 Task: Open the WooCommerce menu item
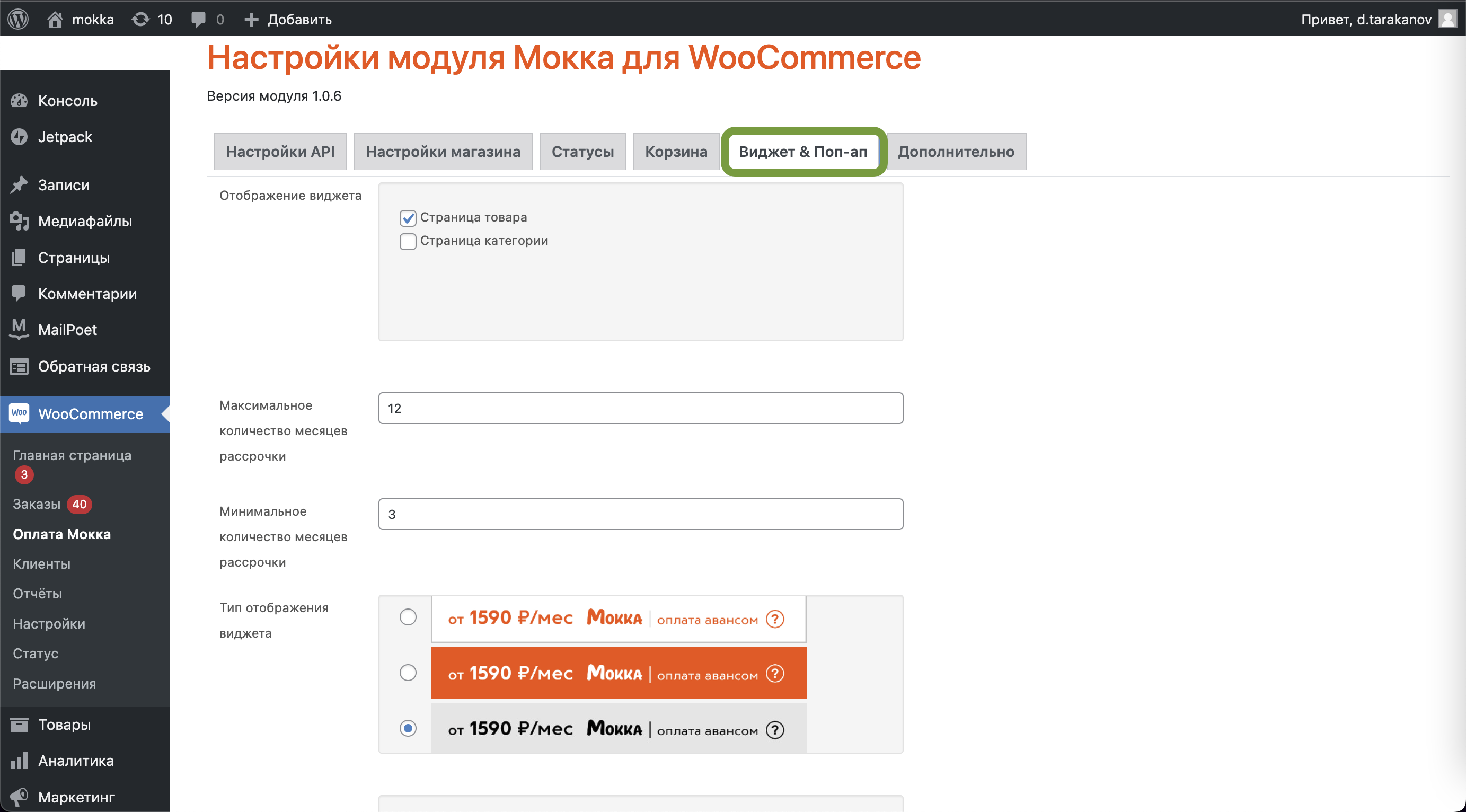pyautogui.click(x=85, y=413)
